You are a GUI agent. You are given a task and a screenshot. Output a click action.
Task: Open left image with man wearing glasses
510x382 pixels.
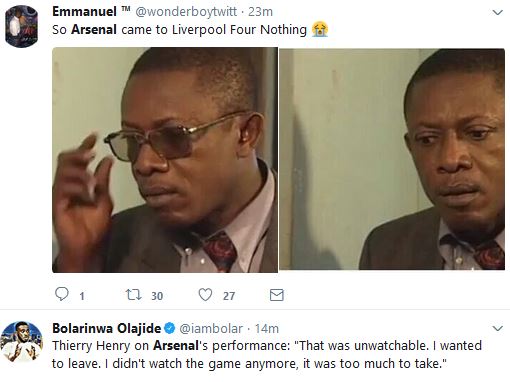[x=165, y=160]
